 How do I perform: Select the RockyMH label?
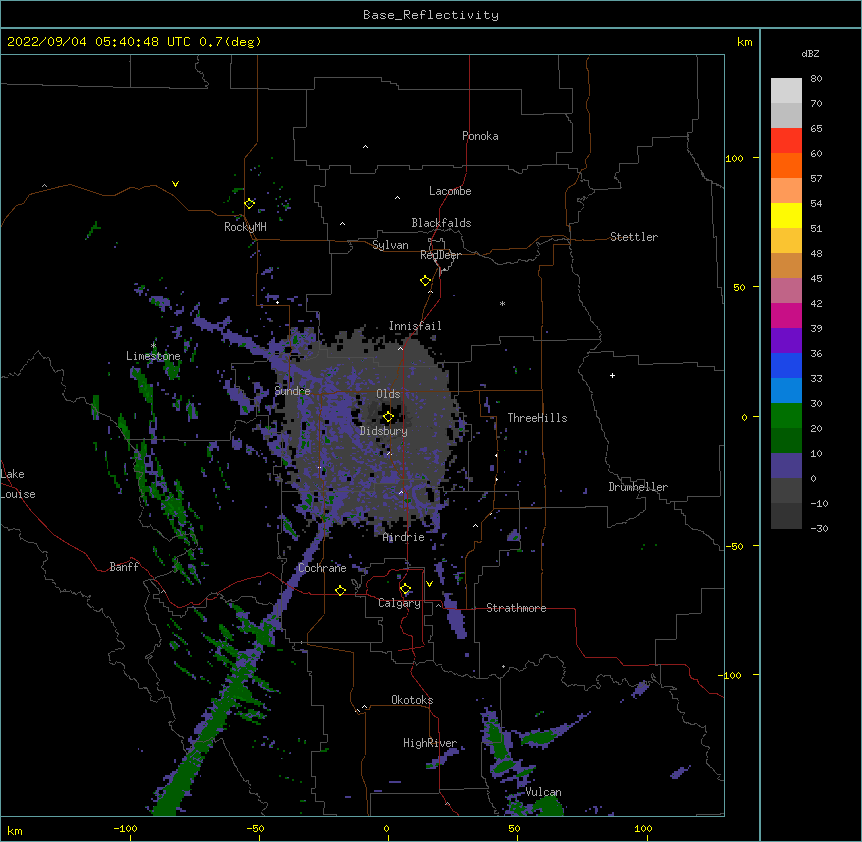[x=245, y=227]
